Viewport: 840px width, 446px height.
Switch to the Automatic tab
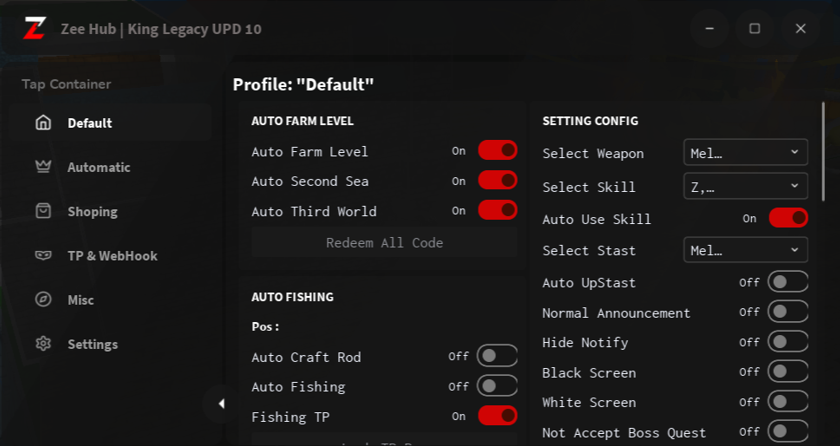[98, 167]
